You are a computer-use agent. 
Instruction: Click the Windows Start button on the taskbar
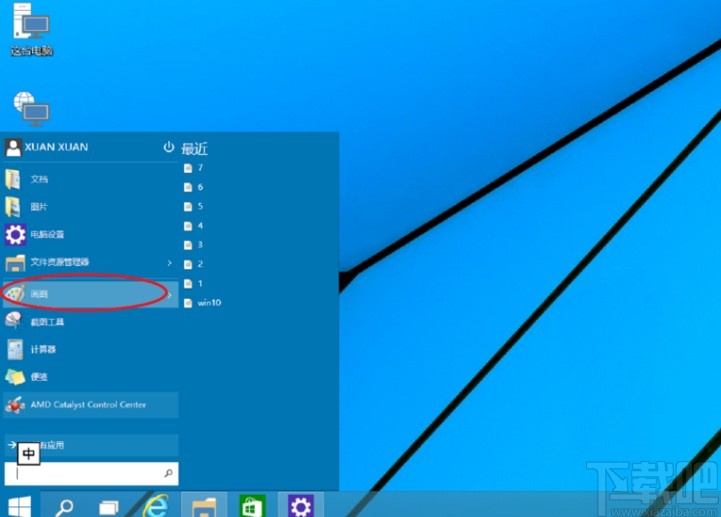click(20, 506)
